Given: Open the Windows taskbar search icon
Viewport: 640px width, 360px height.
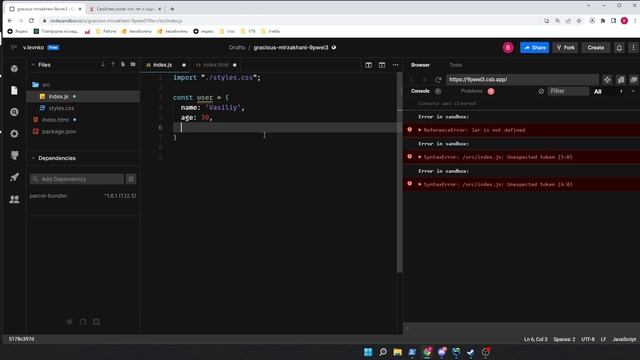Looking at the screenshot, I should pyautogui.click(x=383, y=352).
